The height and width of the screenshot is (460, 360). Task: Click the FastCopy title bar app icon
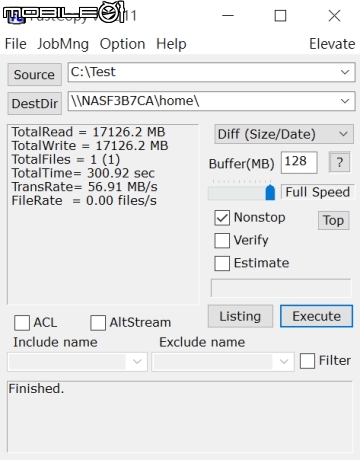(x=16, y=18)
